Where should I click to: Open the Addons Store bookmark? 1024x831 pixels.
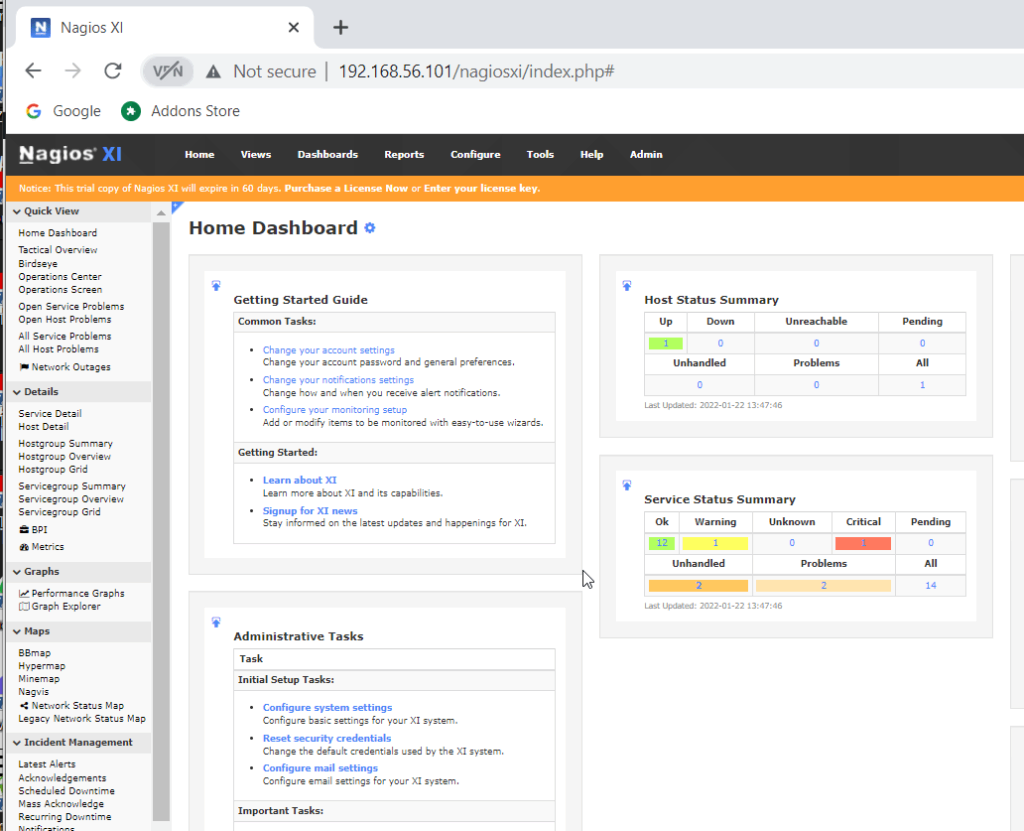(x=180, y=111)
